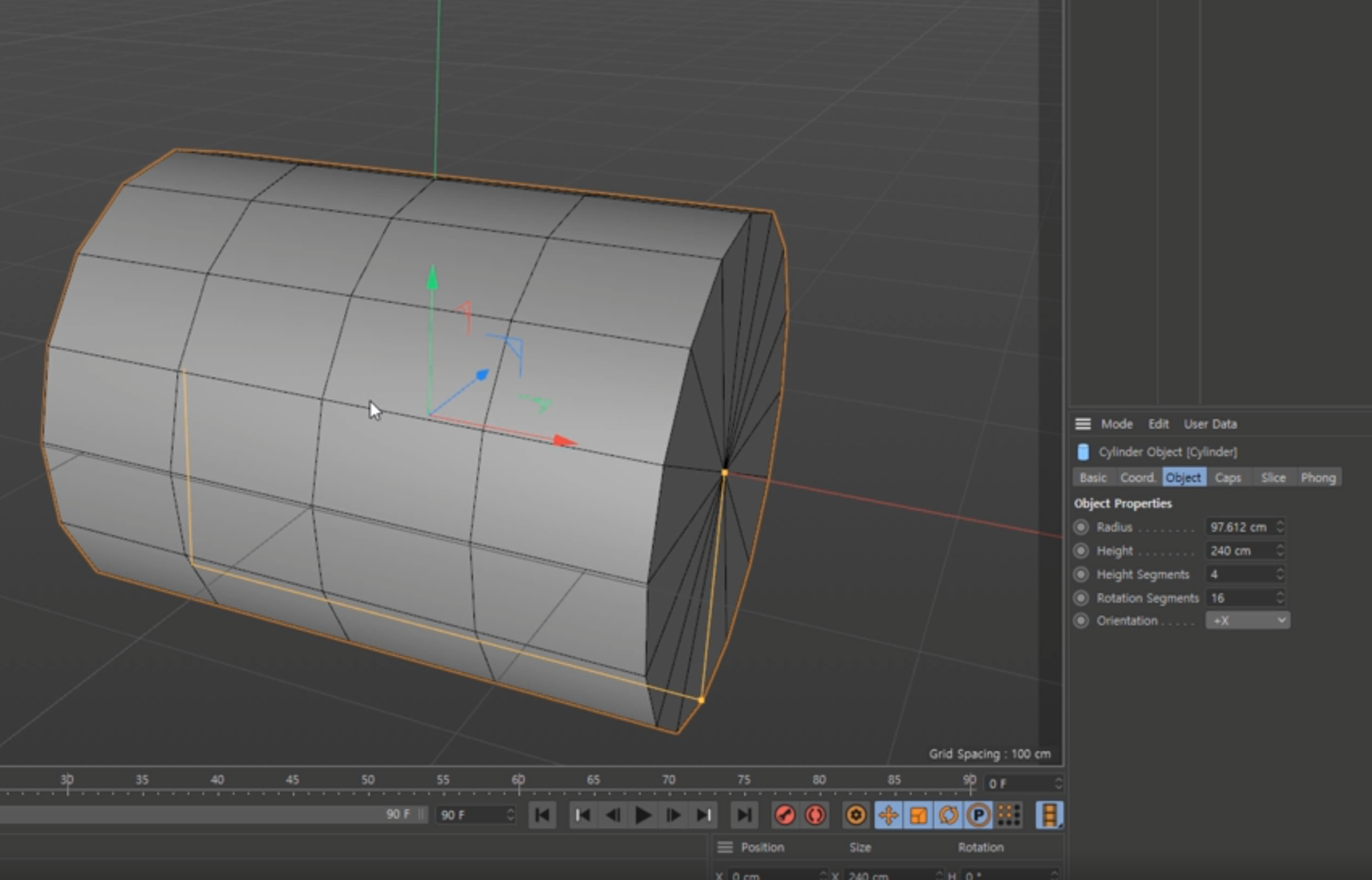Toggle animation dot beside Height
This screenshot has height=880, width=1372.
click(x=1081, y=551)
